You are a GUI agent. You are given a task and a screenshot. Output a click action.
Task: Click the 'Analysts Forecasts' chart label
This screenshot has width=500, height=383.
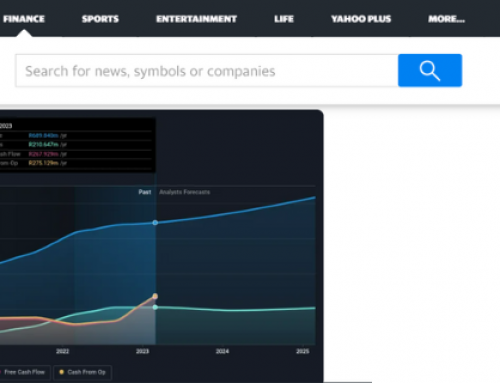coord(184,192)
